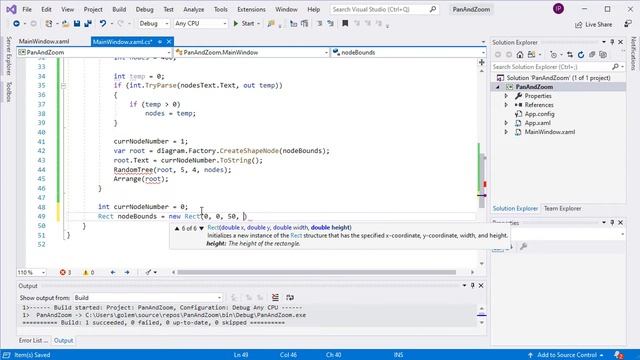This screenshot has width=640, height=360.
Task: Click the Open File folder icon
Action: 65,24
